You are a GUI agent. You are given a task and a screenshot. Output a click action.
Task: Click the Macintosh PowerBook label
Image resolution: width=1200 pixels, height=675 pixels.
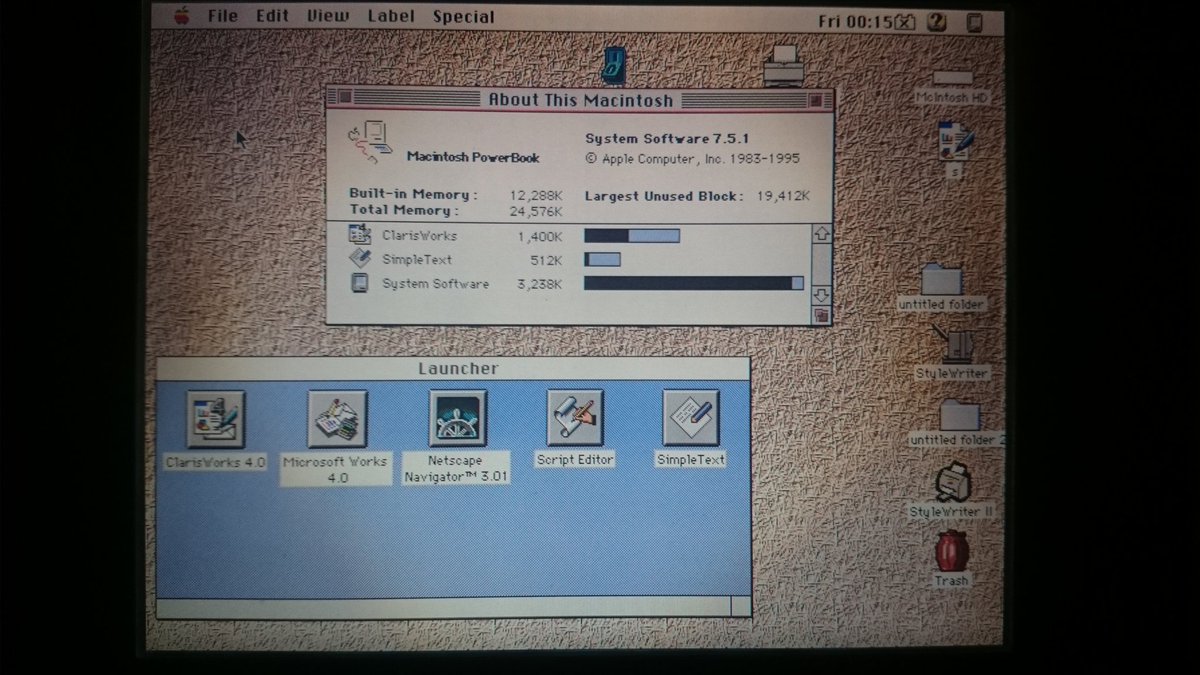(473, 157)
